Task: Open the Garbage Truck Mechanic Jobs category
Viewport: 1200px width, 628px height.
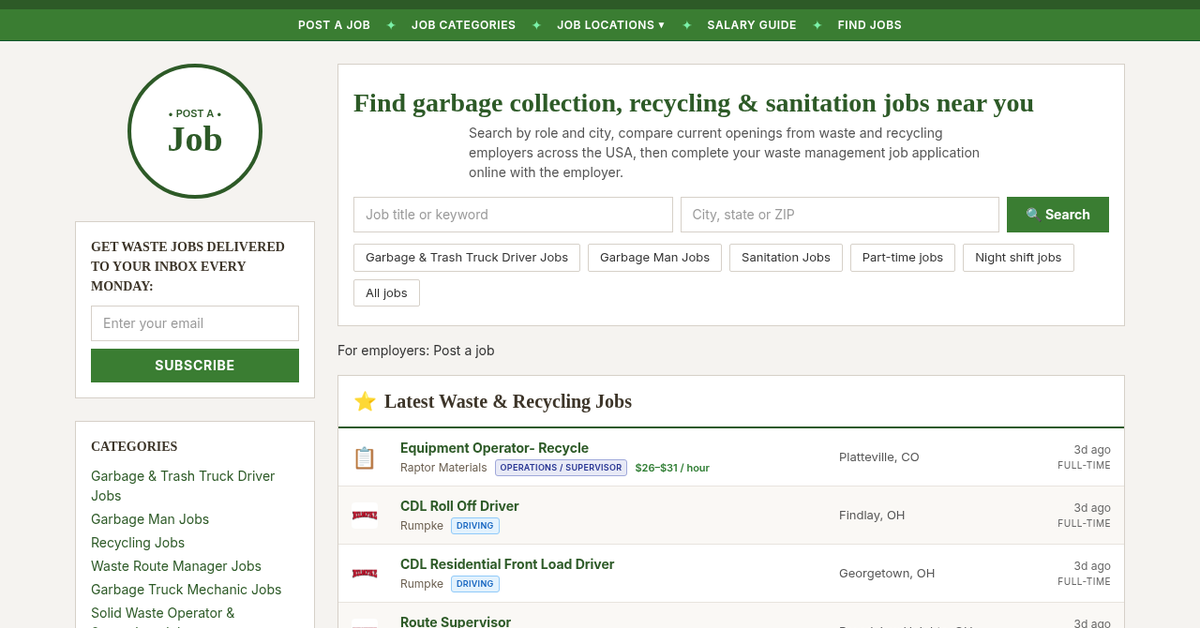Action: click(x=186, y=590)
